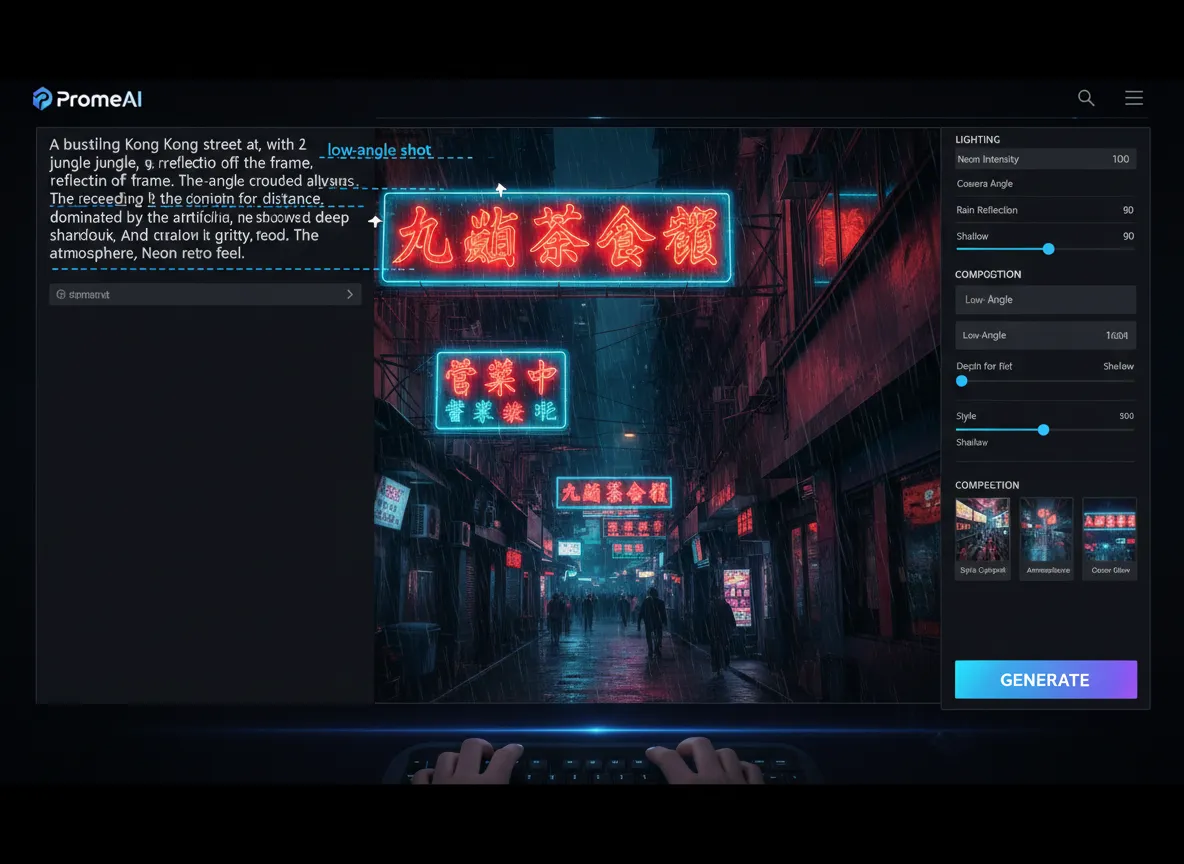
Task: Click the Depth of field slider handle
Action: pyautogui.click(x=962, y=381)
